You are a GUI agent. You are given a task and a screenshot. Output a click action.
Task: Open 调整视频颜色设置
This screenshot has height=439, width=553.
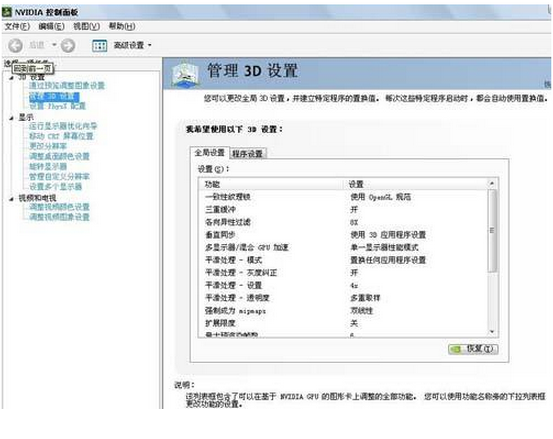tap(59, 207)
